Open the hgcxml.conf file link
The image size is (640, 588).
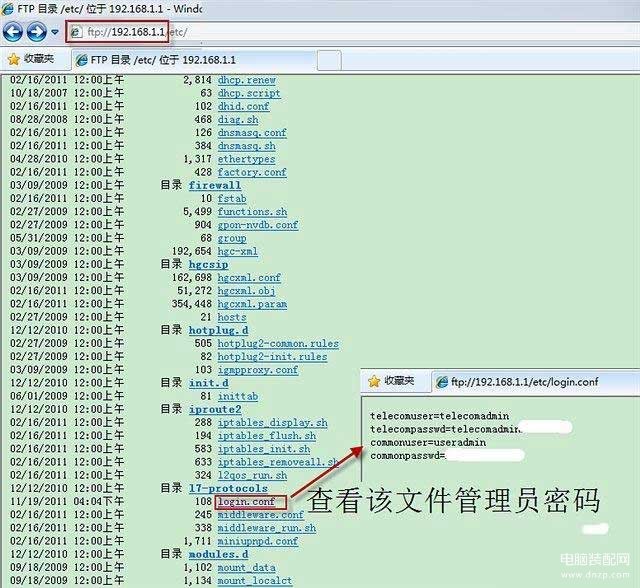pyautogui.click(x=249, y=277)
